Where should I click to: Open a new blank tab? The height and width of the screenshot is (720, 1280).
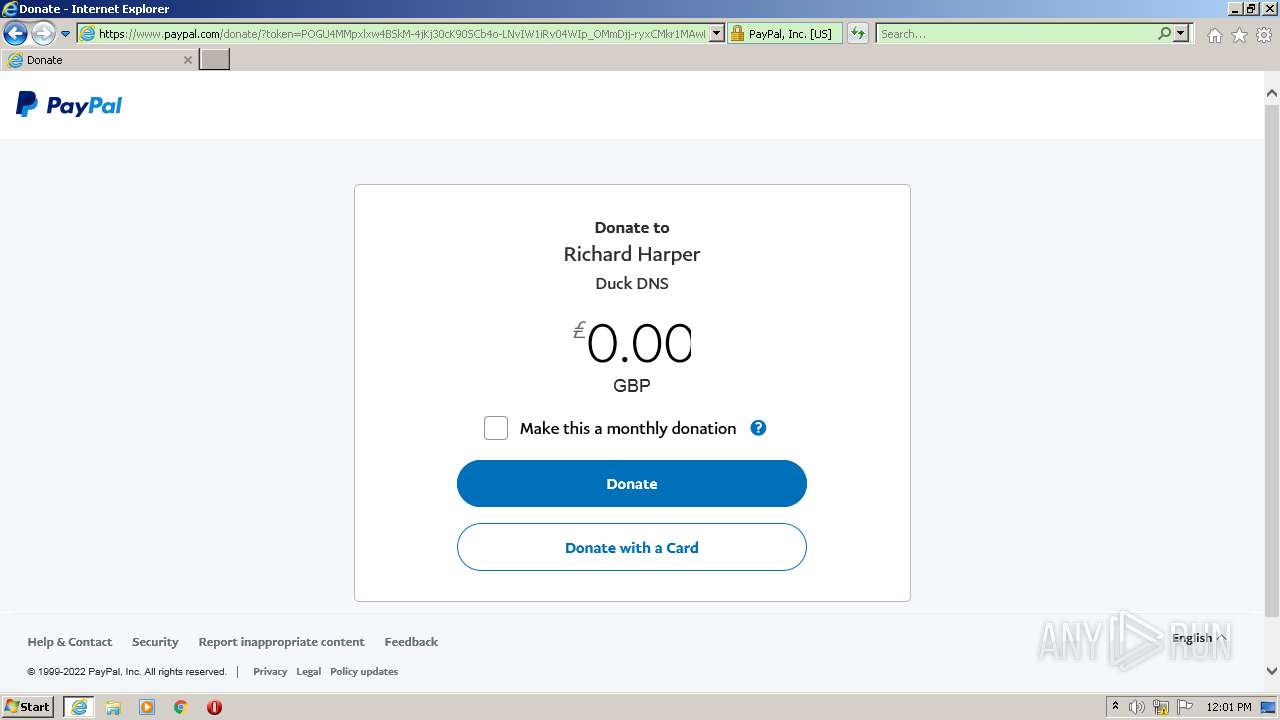tap(215, 60)
